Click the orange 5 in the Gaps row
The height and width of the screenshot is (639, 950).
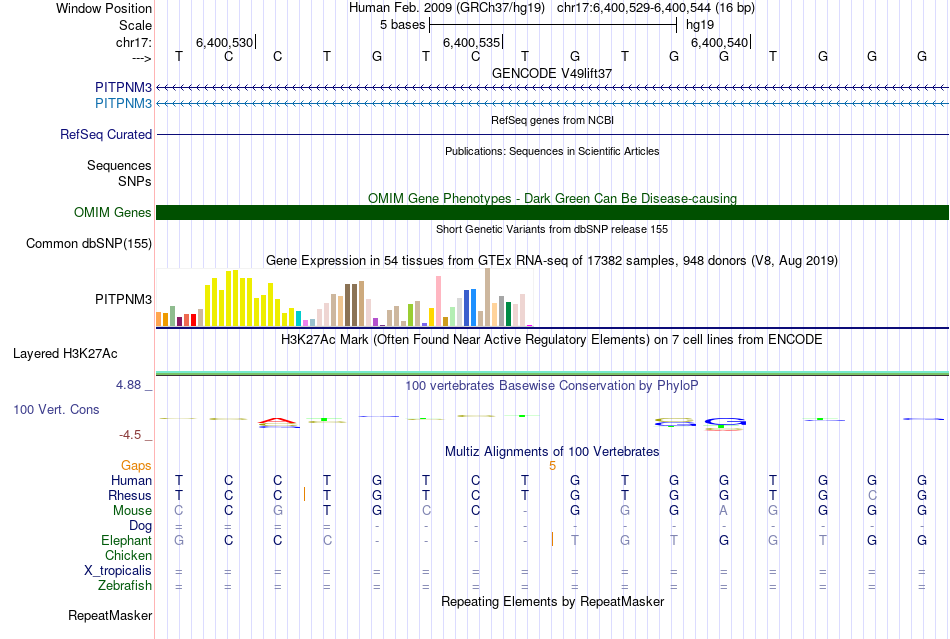point(552,466)
